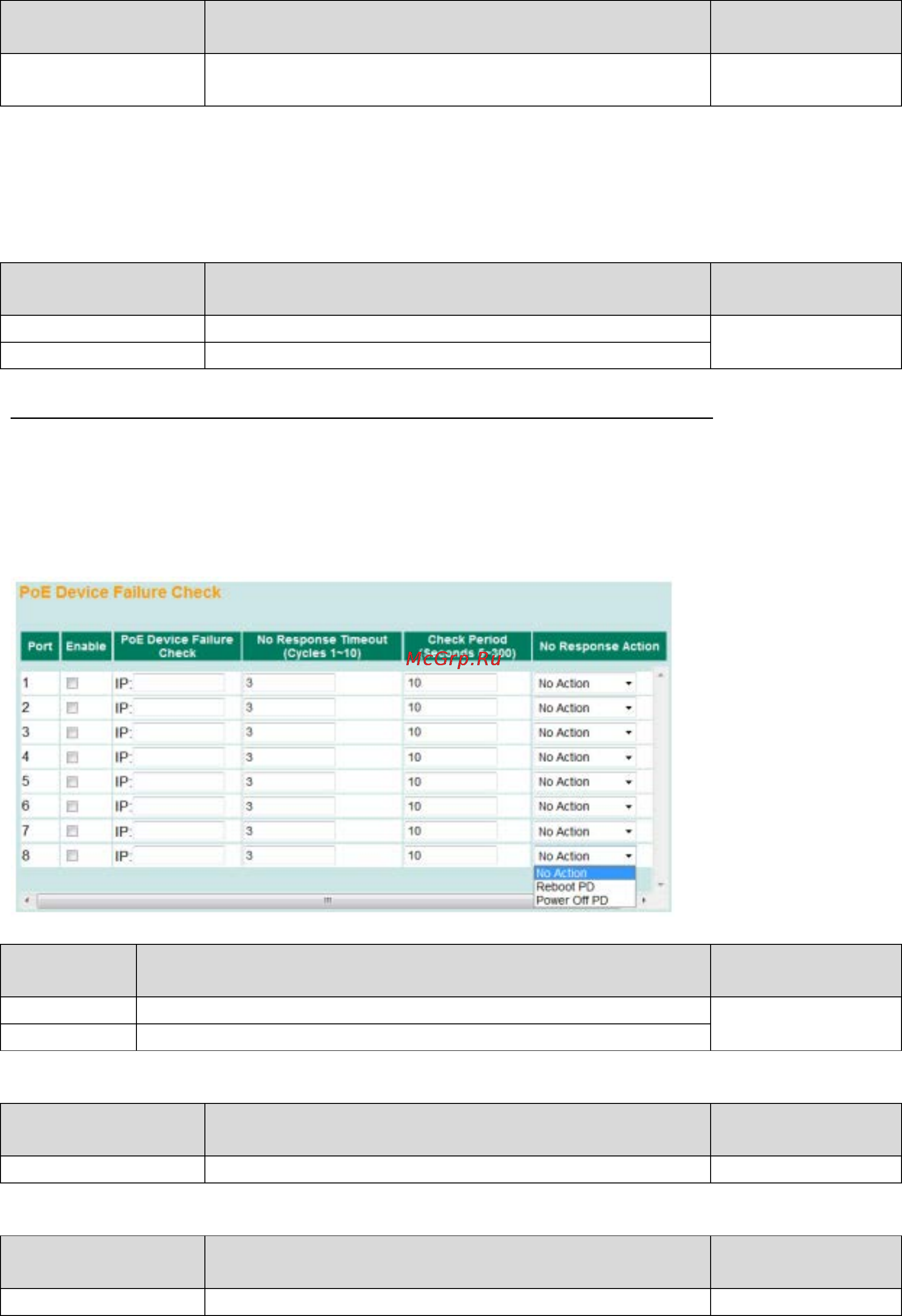The height and width of the screenshot is (1316, 902).
Task: Click No Response Timeout field for port 4
Action: pos(289,757)
